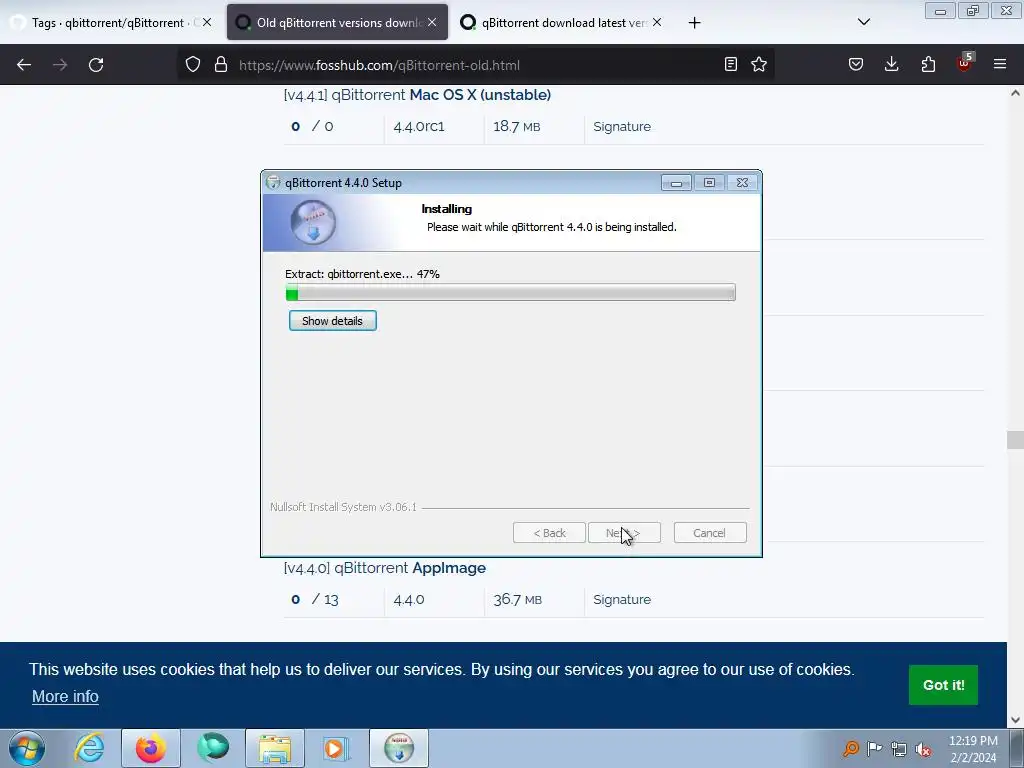Viewport: 1024px width, 768px height.
Task: Open Signature link for 4.4.0rc1 row
Action: (622, 127)
